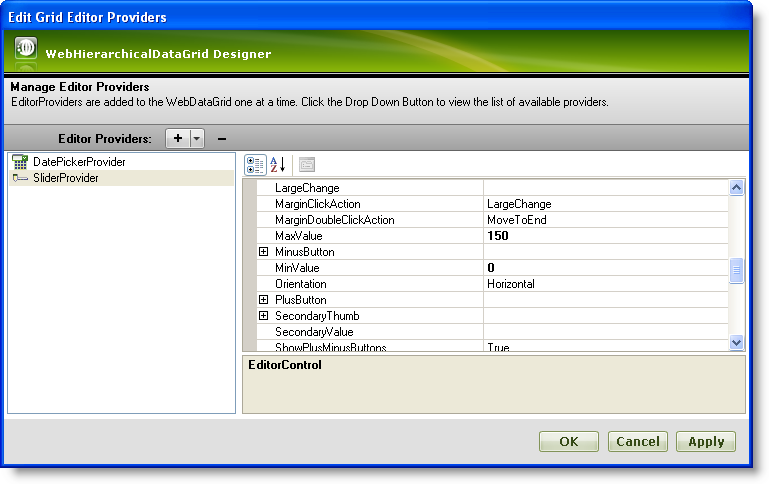Click the property grid scroll up arrow
The image size is (769, 484).
[736, 187]
